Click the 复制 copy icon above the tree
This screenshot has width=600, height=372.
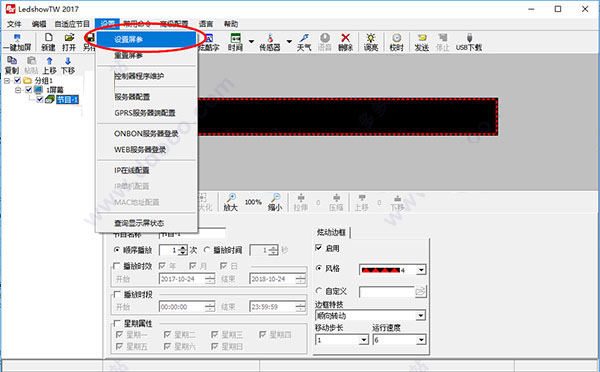12,65
